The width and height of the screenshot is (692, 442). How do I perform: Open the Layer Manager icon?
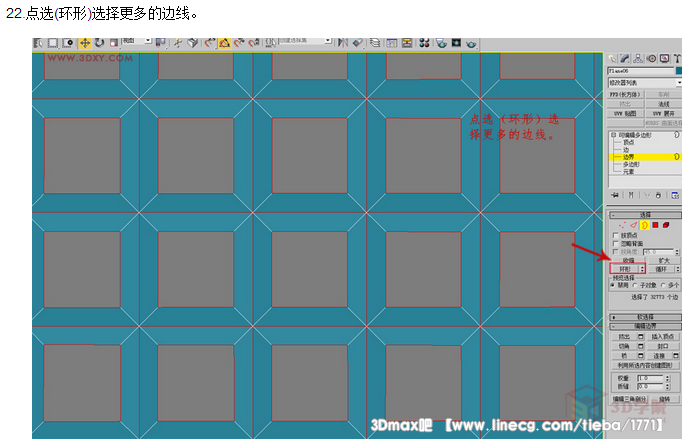pyautogui.click(x=375, y=43)
